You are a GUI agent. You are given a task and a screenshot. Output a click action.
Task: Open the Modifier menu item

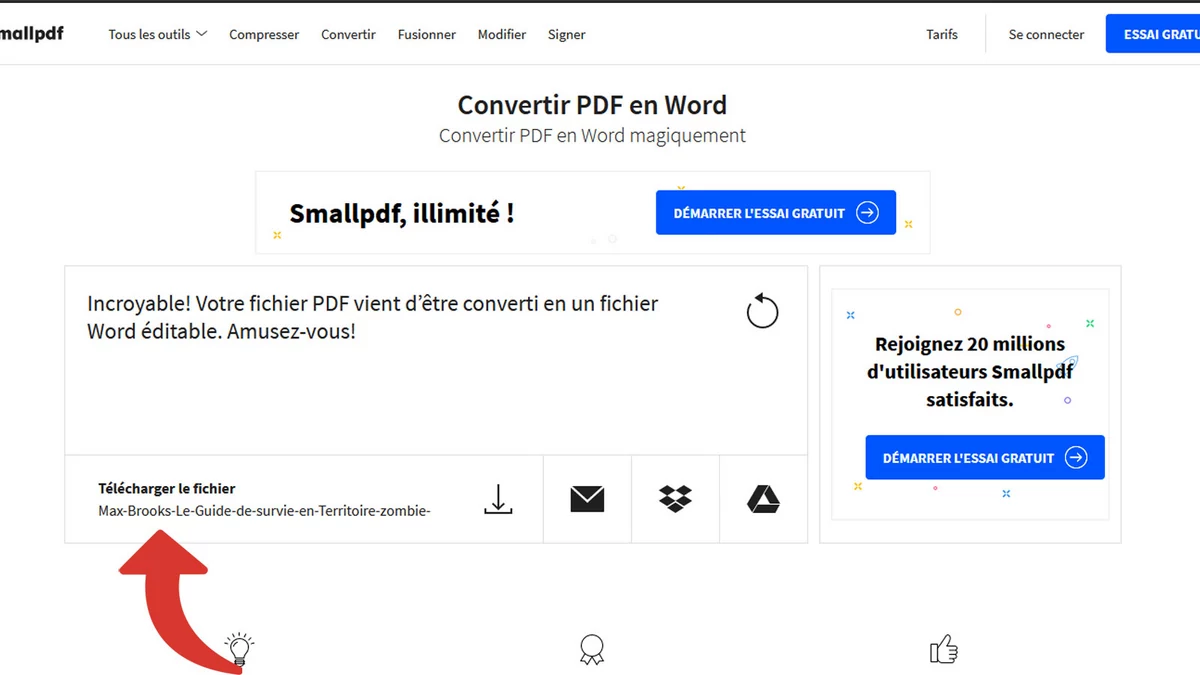(502, 34)
